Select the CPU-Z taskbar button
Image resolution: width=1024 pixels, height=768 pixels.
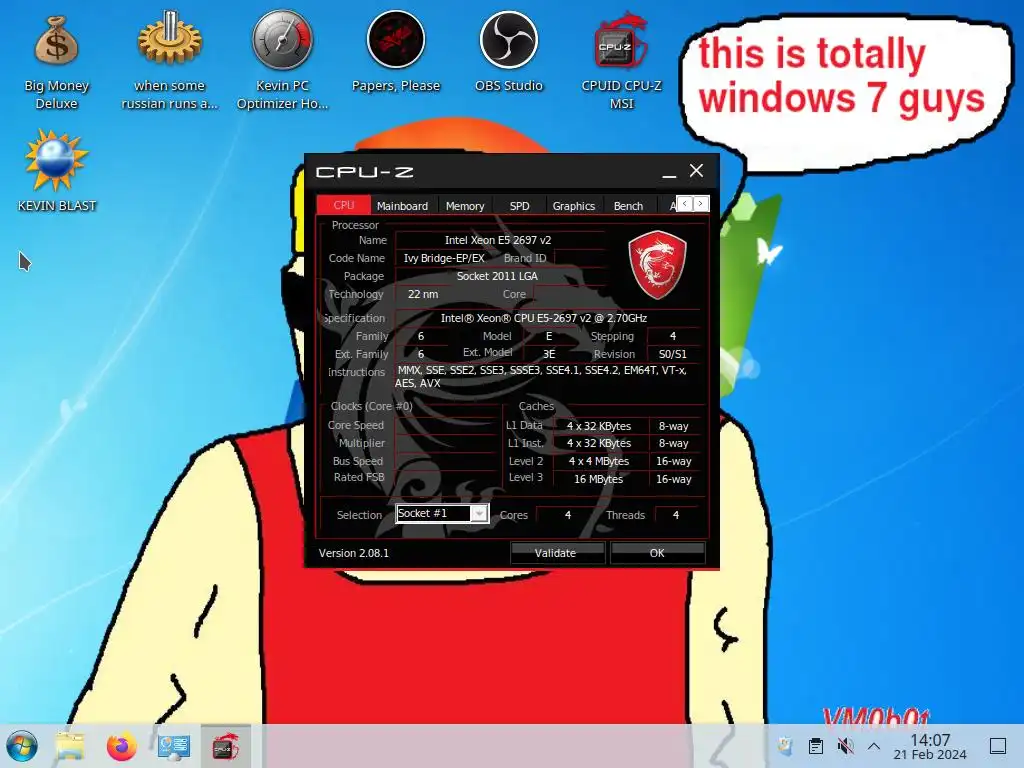point(225,746)
